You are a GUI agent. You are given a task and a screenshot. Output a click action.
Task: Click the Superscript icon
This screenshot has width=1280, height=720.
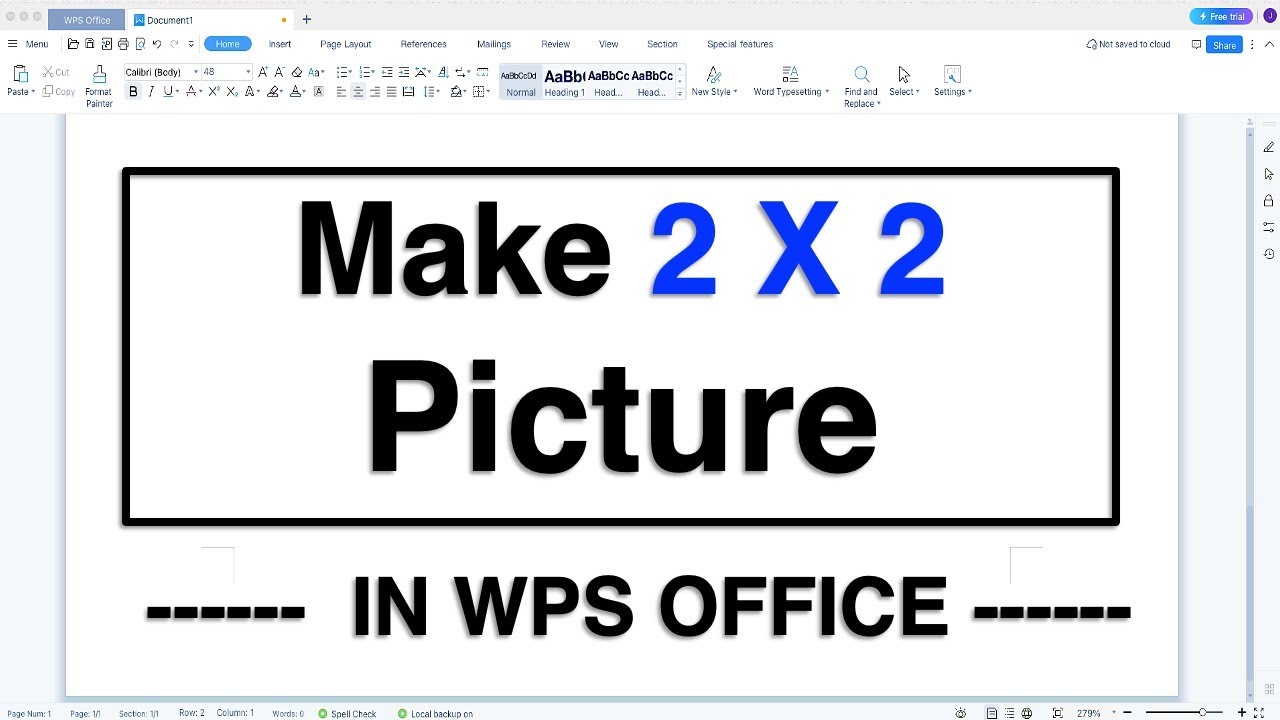[x=214, y=91]
